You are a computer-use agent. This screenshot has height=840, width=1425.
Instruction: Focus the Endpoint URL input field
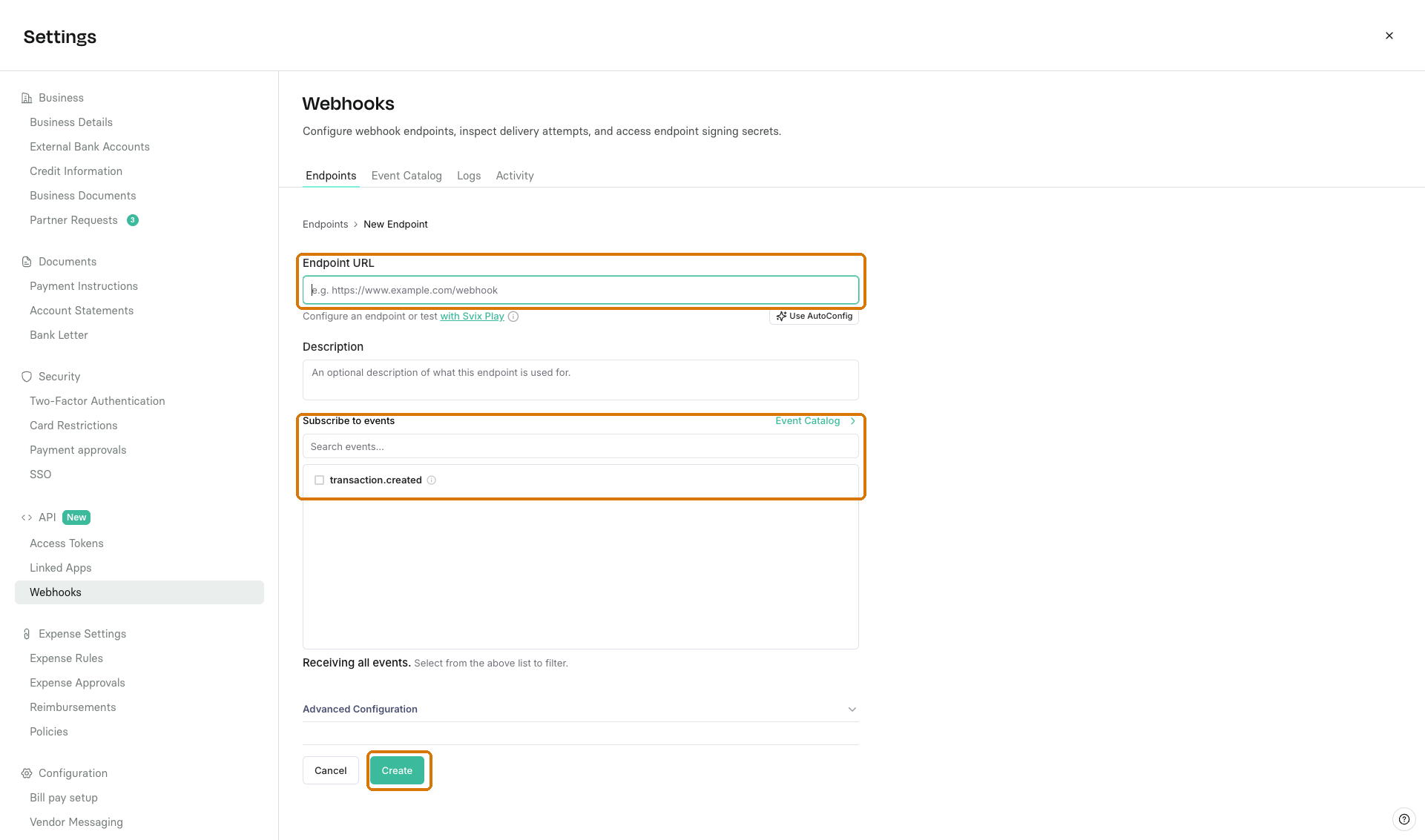click(580, 290)
